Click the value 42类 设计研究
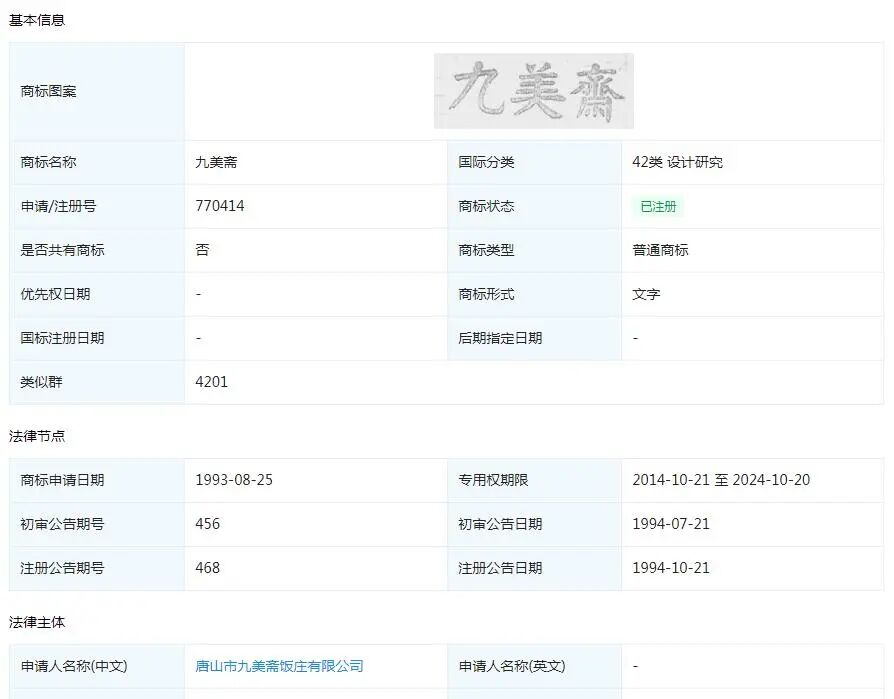The image size is (894, 699). coord(677,162)
